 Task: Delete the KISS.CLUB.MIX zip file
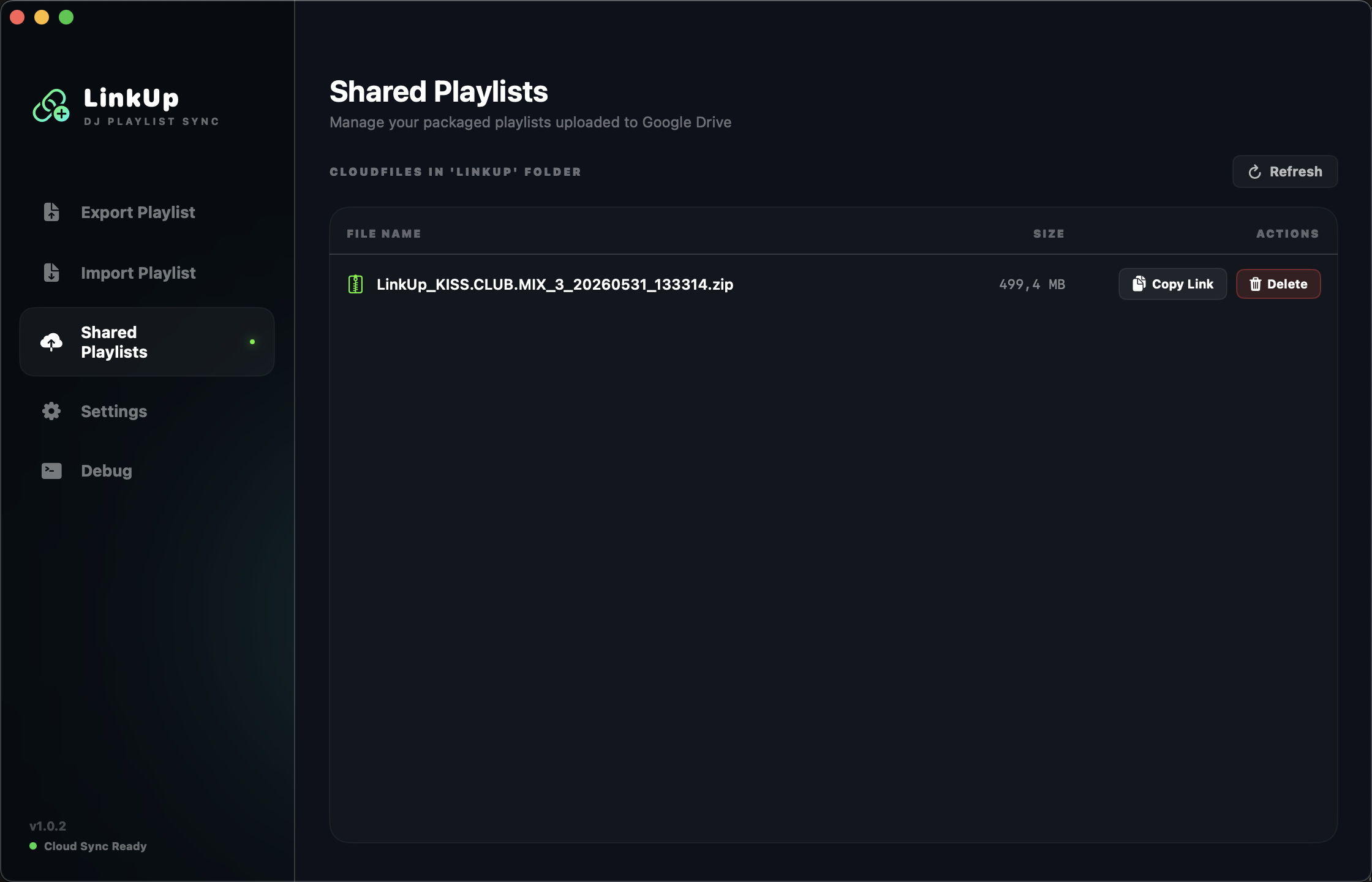click(1278, 284)
